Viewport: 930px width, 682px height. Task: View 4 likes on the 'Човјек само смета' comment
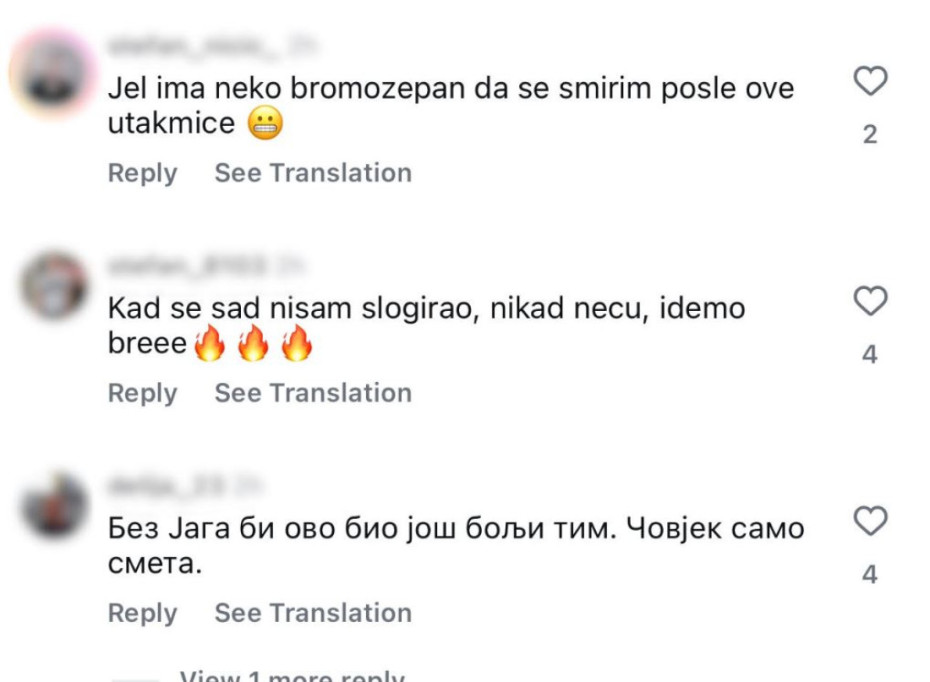[870, 575]
